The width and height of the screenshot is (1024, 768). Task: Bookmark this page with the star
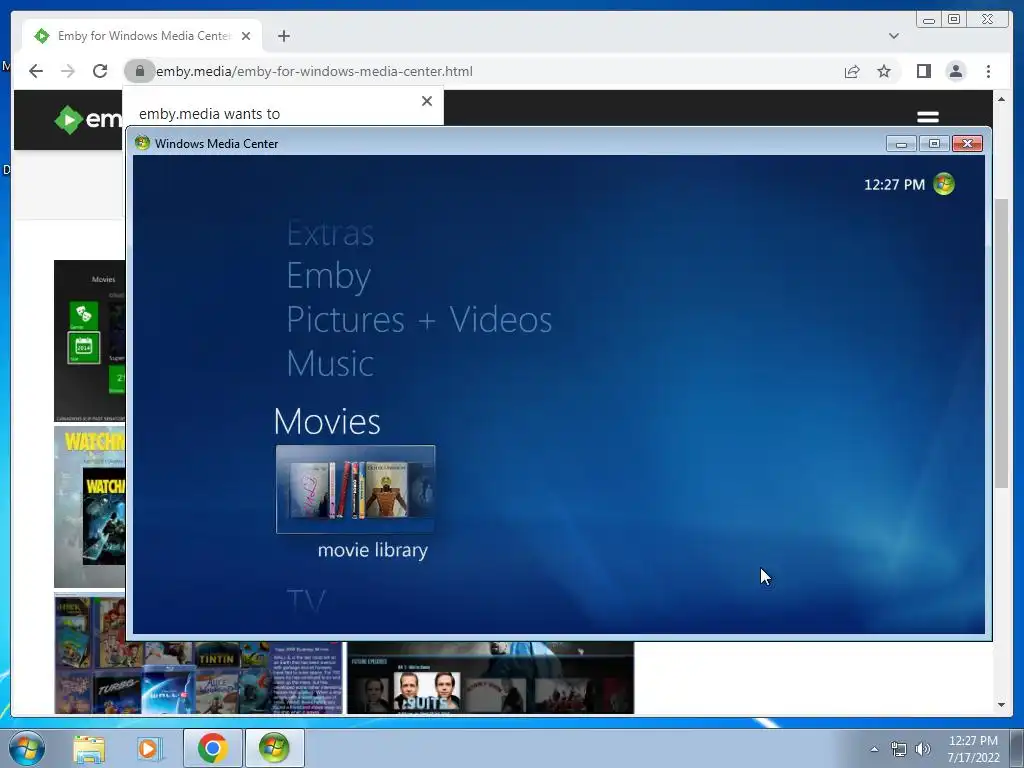point(884,71)
